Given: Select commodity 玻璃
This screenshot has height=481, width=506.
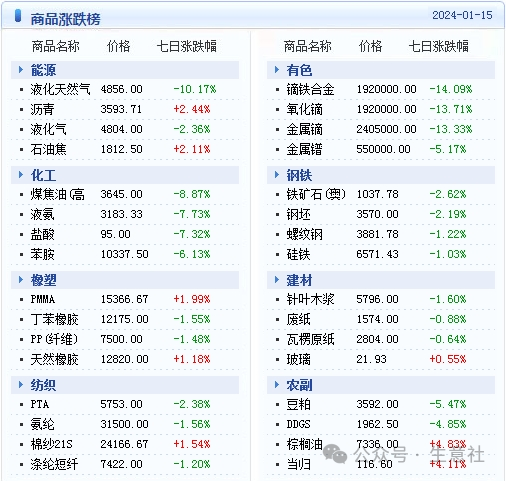Looking at the screenshot, I should 298,359.
